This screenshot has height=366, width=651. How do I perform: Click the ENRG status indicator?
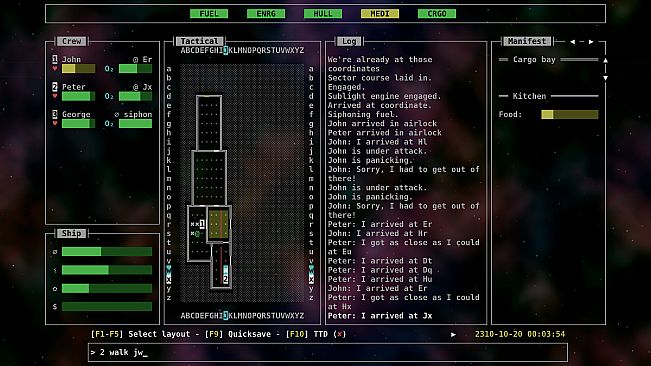click(x=266, y=14)
